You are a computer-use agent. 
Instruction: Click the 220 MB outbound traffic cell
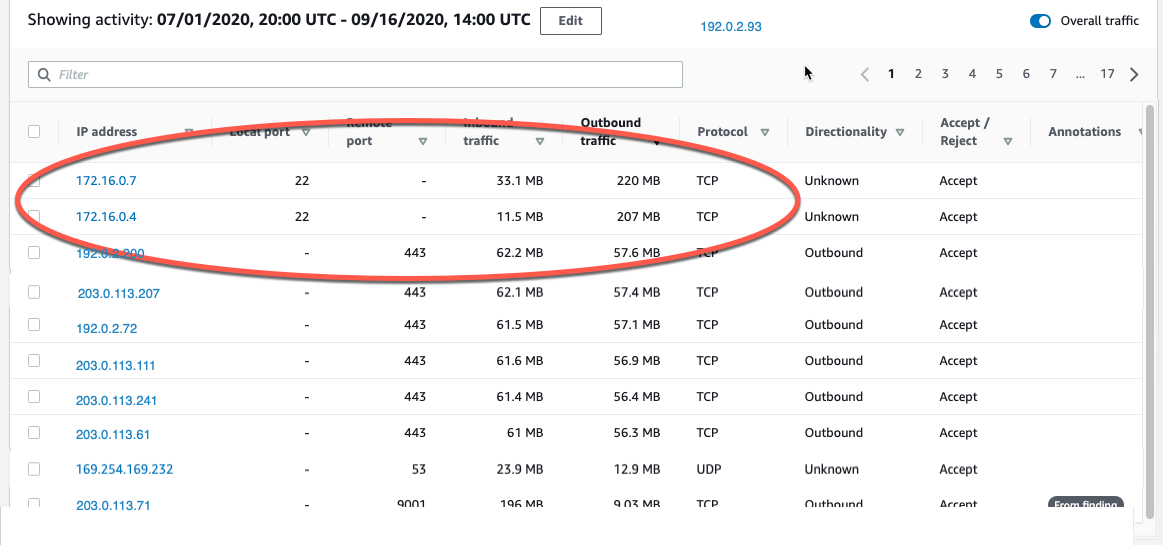(x=638, y=180)
